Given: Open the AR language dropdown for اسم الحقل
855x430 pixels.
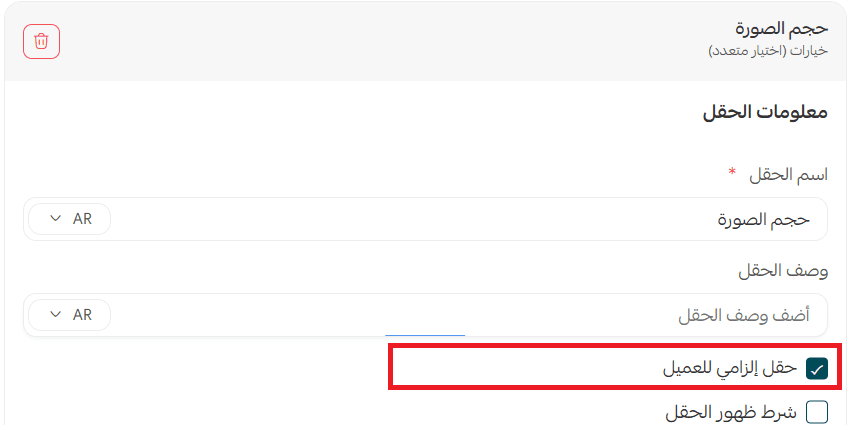Looking at the screenshot, I should pos(69,219).
